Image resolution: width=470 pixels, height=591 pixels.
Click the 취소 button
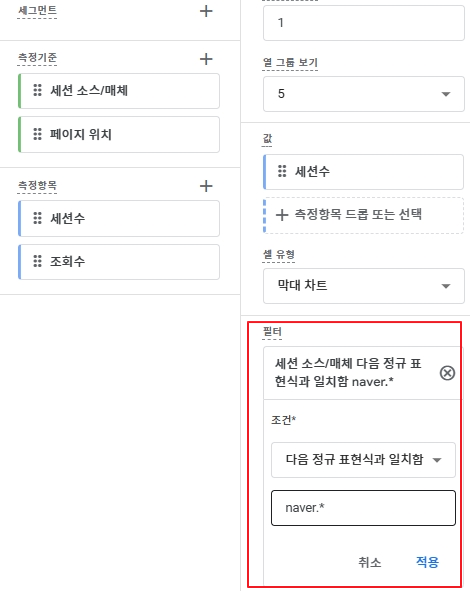point(369,562)
